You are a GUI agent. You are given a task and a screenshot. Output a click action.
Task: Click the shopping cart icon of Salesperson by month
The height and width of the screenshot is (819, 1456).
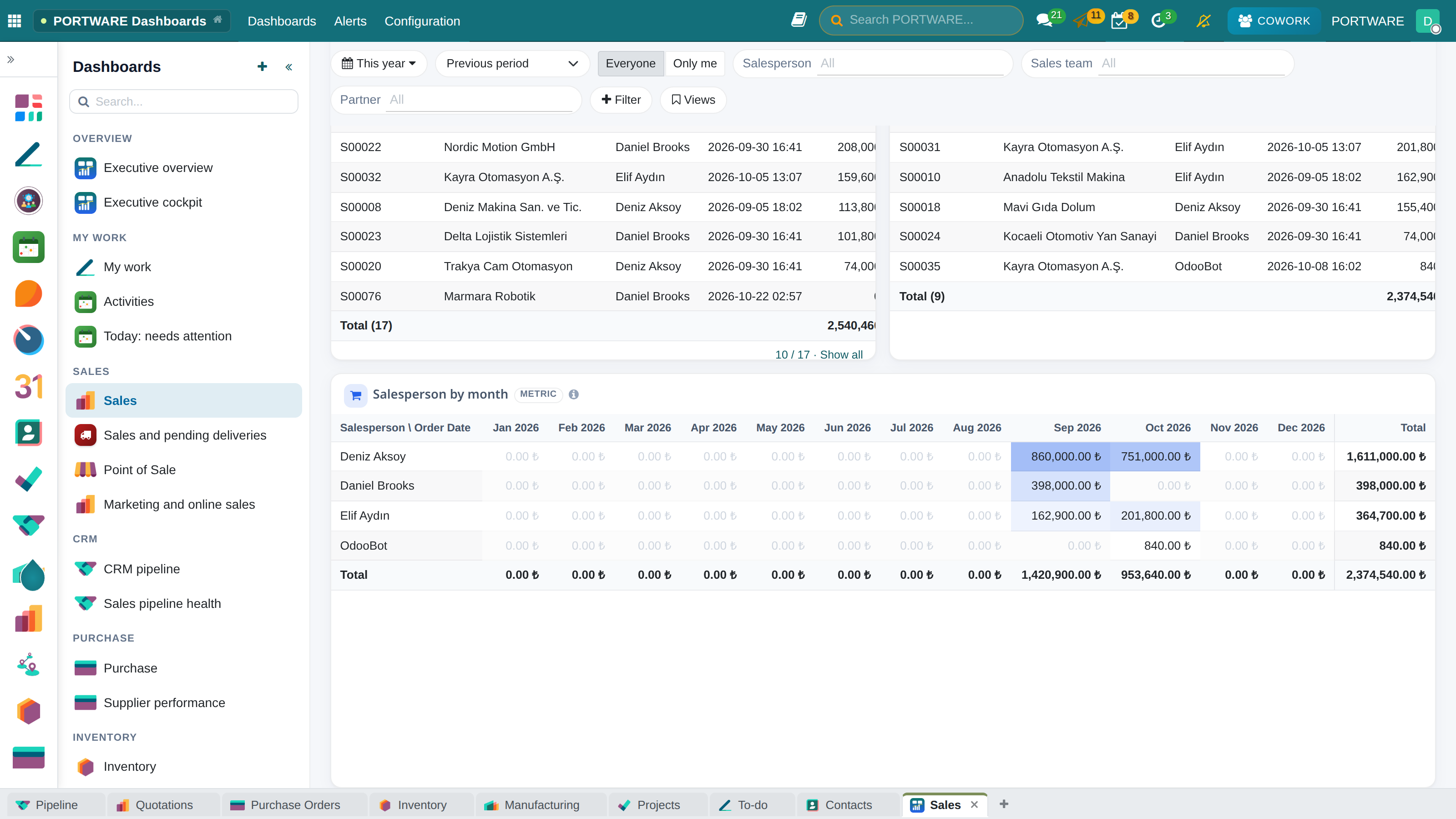(355, 395)
